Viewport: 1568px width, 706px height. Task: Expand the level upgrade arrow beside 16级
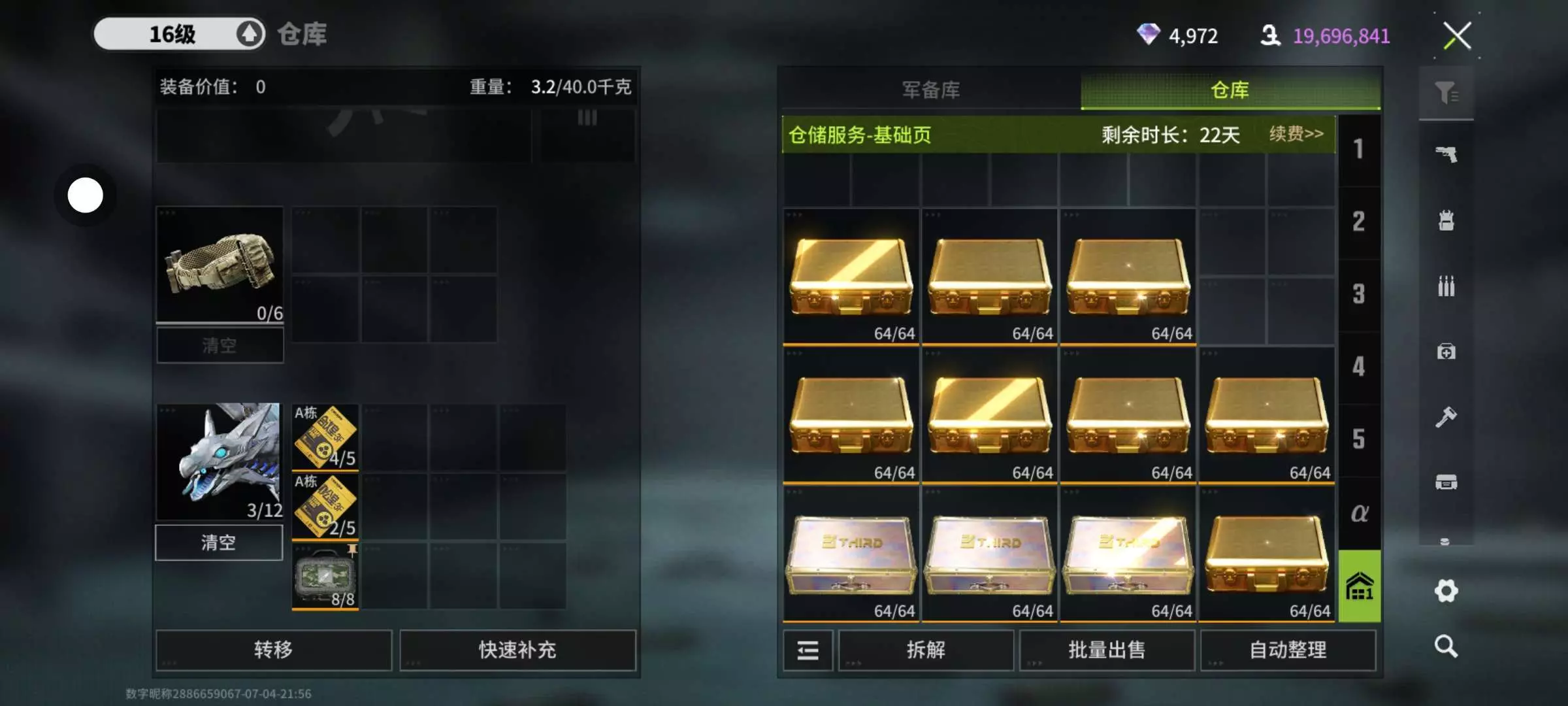[249, 34]
